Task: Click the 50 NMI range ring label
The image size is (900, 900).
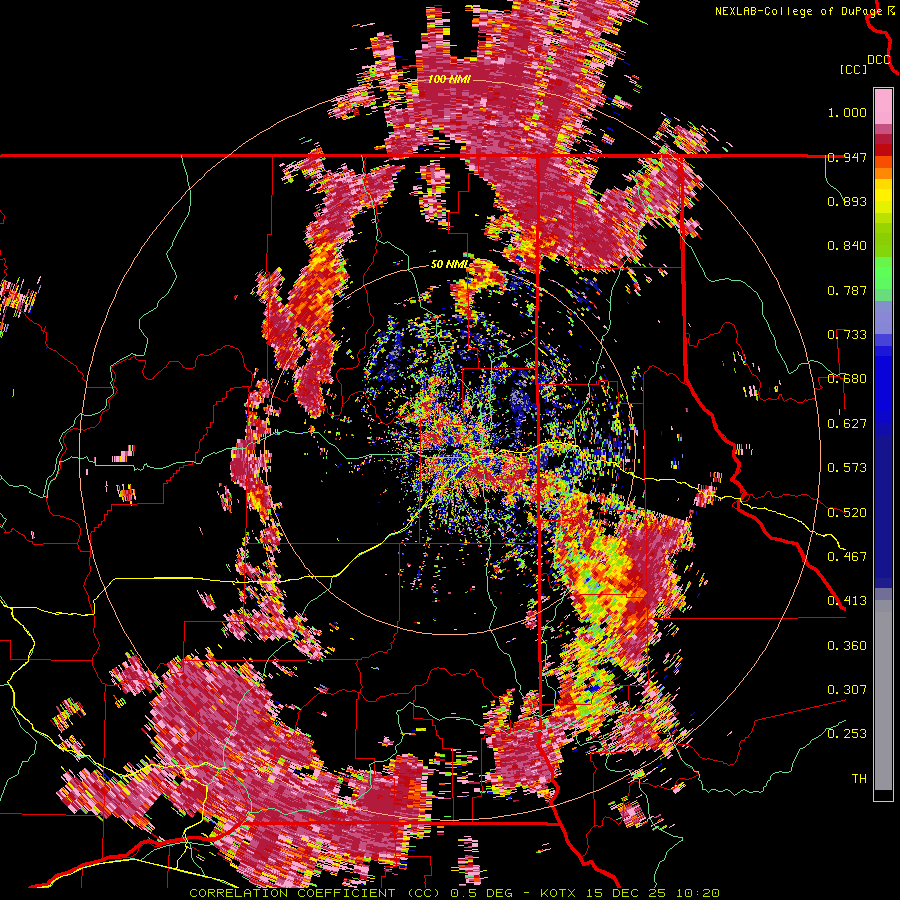Action: point(450,265)
